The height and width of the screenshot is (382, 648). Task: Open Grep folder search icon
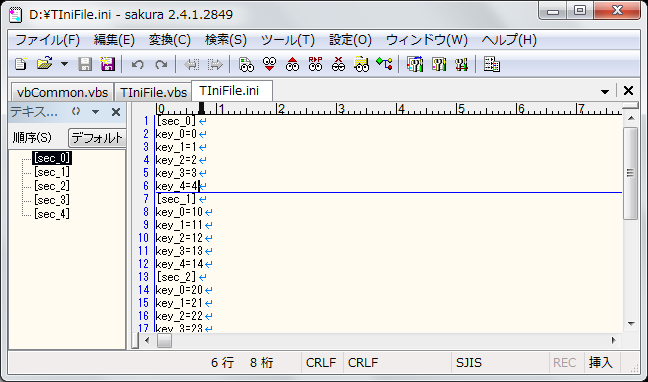361,64
